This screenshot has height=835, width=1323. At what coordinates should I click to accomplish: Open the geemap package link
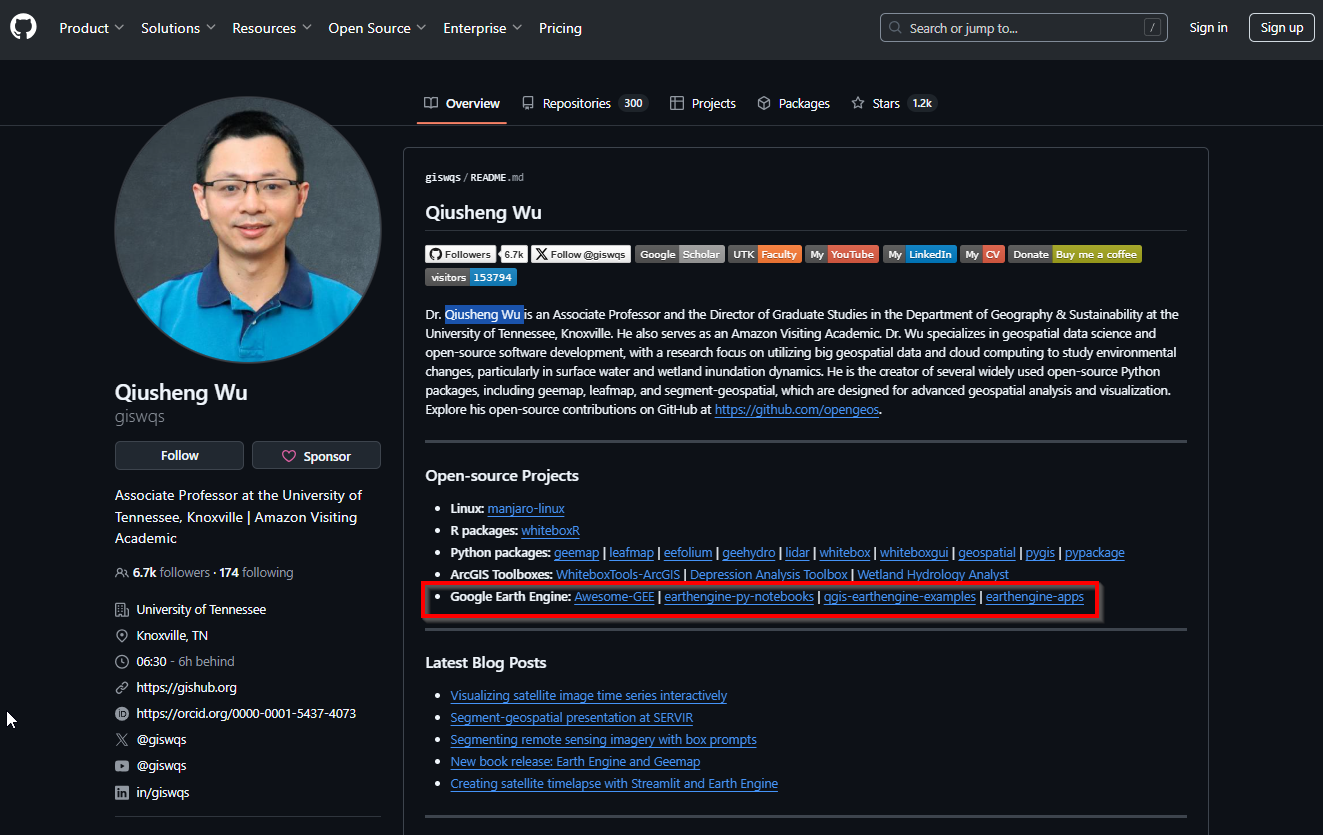tap(577, 553)
